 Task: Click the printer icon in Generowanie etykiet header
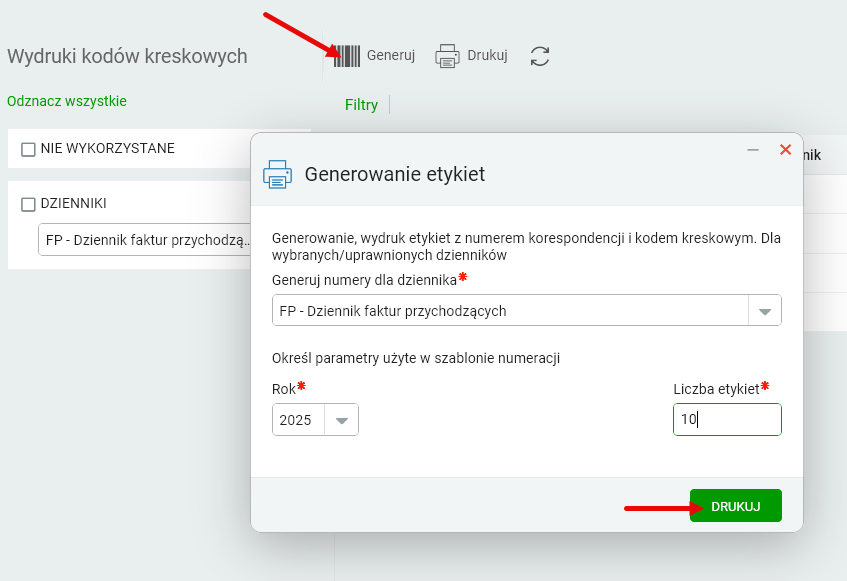[x=278, y=174]
